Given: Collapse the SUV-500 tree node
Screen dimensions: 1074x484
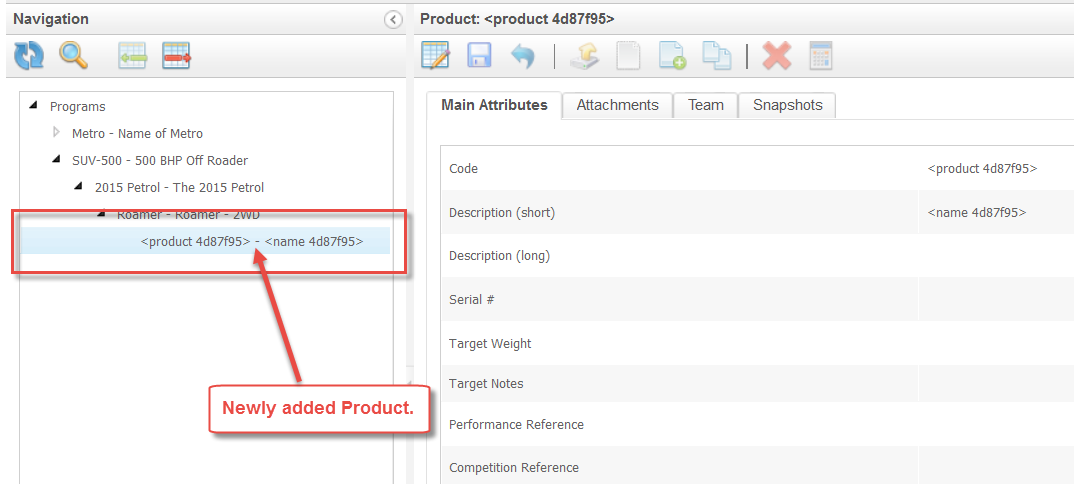Looking at the screenshot, I should click(x=57, y=159).
